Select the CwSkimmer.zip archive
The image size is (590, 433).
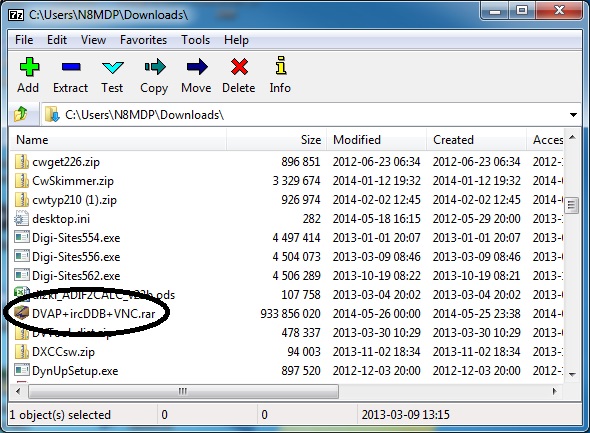point(73,181)
